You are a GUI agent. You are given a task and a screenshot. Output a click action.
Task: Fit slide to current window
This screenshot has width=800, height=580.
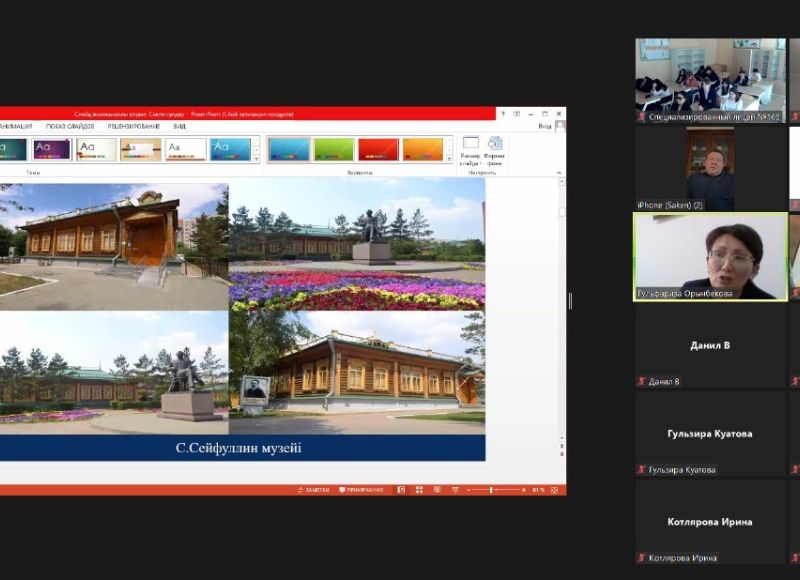point(557,490)
